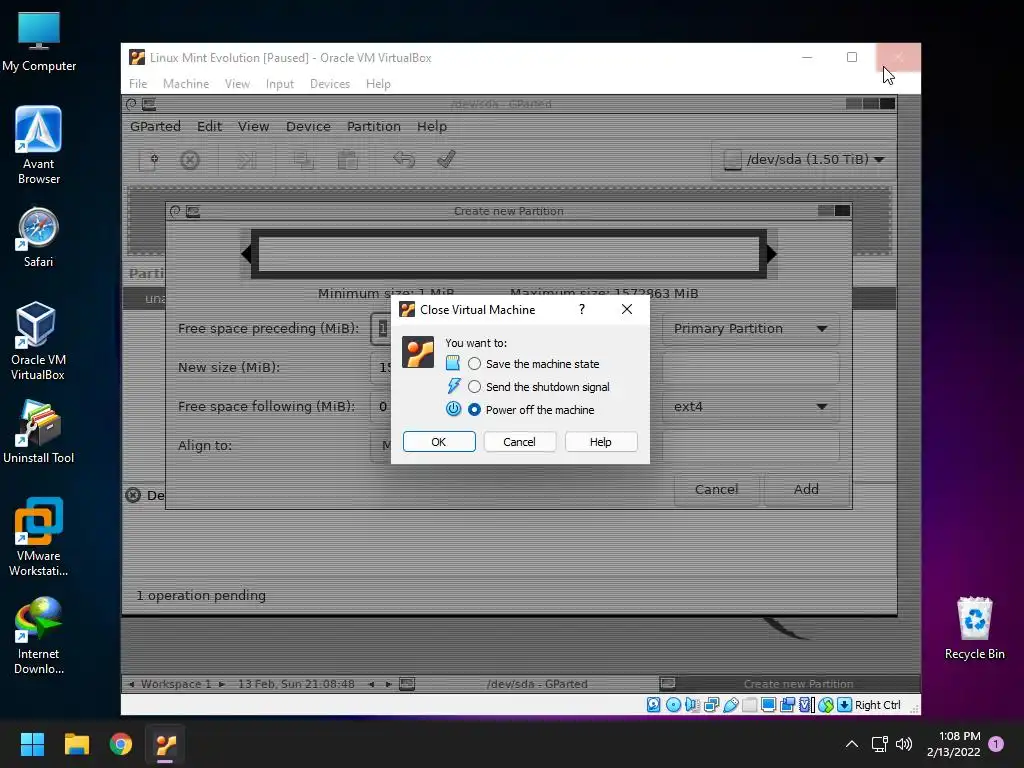
Task: Click the left partition resize arrow handle
Action: click(246, 253)
